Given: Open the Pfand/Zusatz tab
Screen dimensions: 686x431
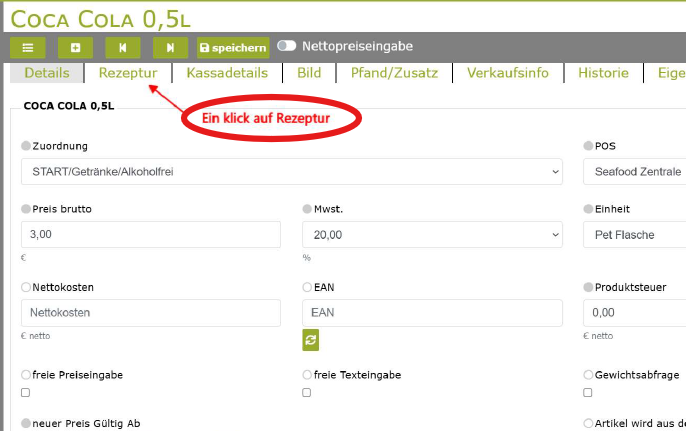Looking at the screenshot, I should pyautogui.click(x=394, y=73).
